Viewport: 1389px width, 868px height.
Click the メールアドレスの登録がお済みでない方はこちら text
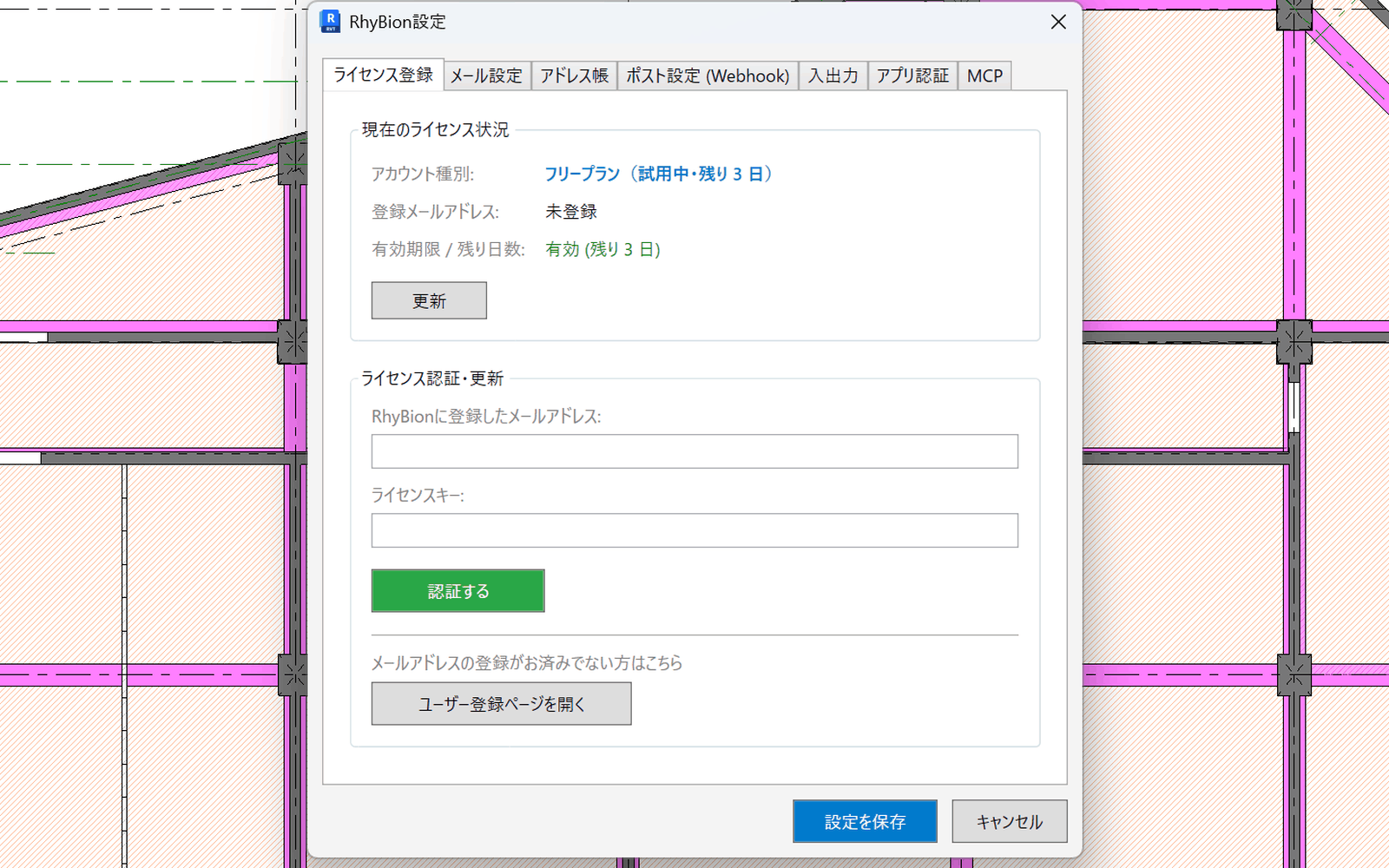click(527, 663)
